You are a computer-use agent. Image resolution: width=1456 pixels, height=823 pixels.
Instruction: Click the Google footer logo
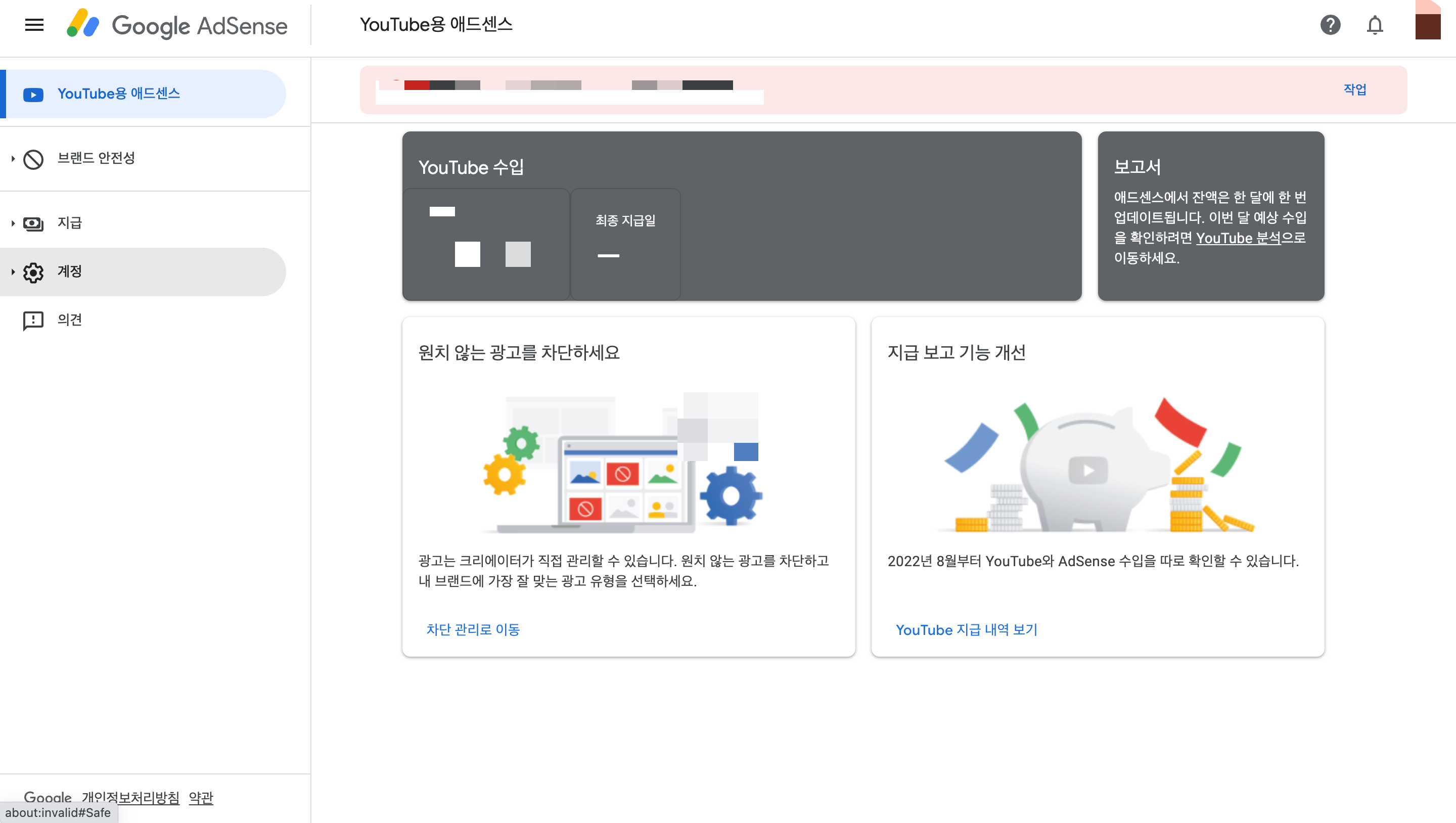(48, 798)
